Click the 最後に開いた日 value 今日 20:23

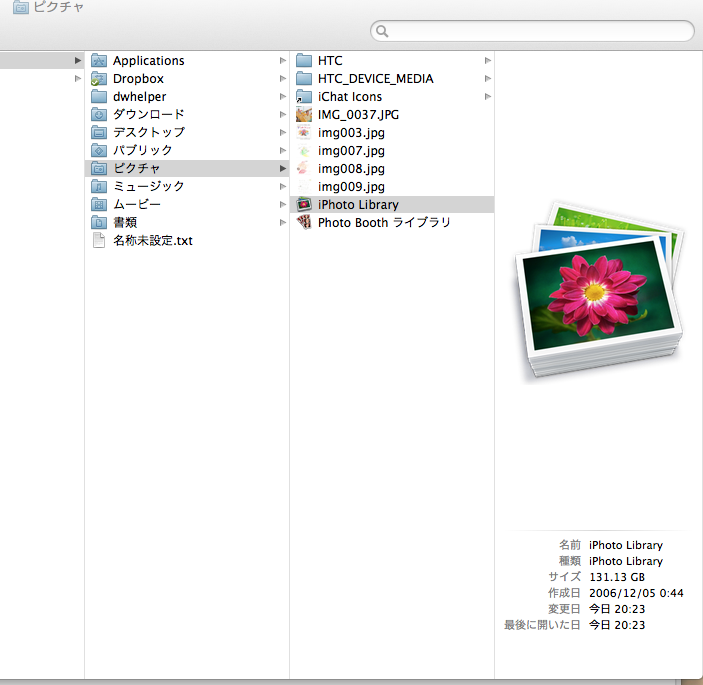coord(617,625)
